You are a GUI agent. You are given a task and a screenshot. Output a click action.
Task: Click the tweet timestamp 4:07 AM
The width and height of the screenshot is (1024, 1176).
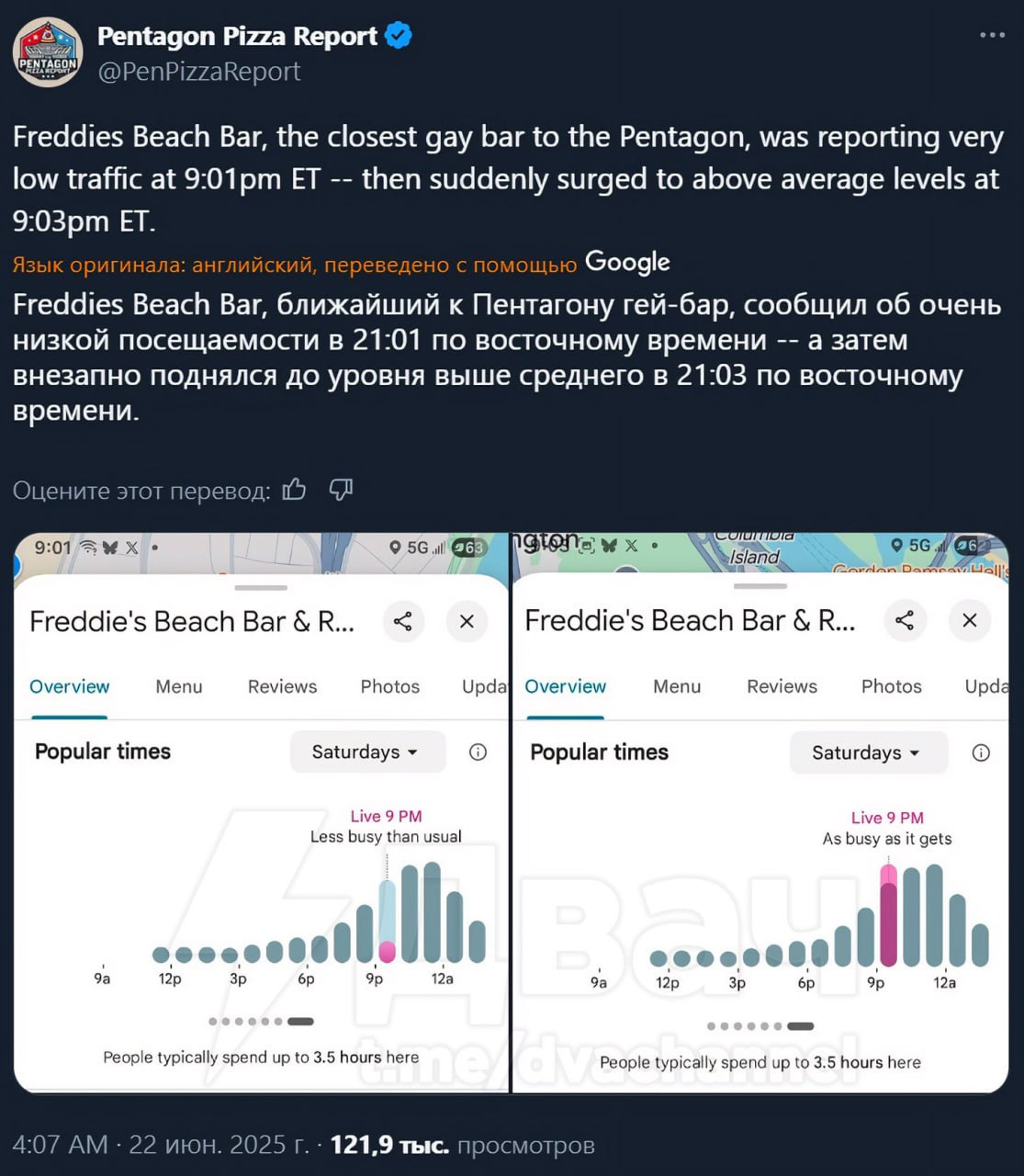coord(60,1145)
